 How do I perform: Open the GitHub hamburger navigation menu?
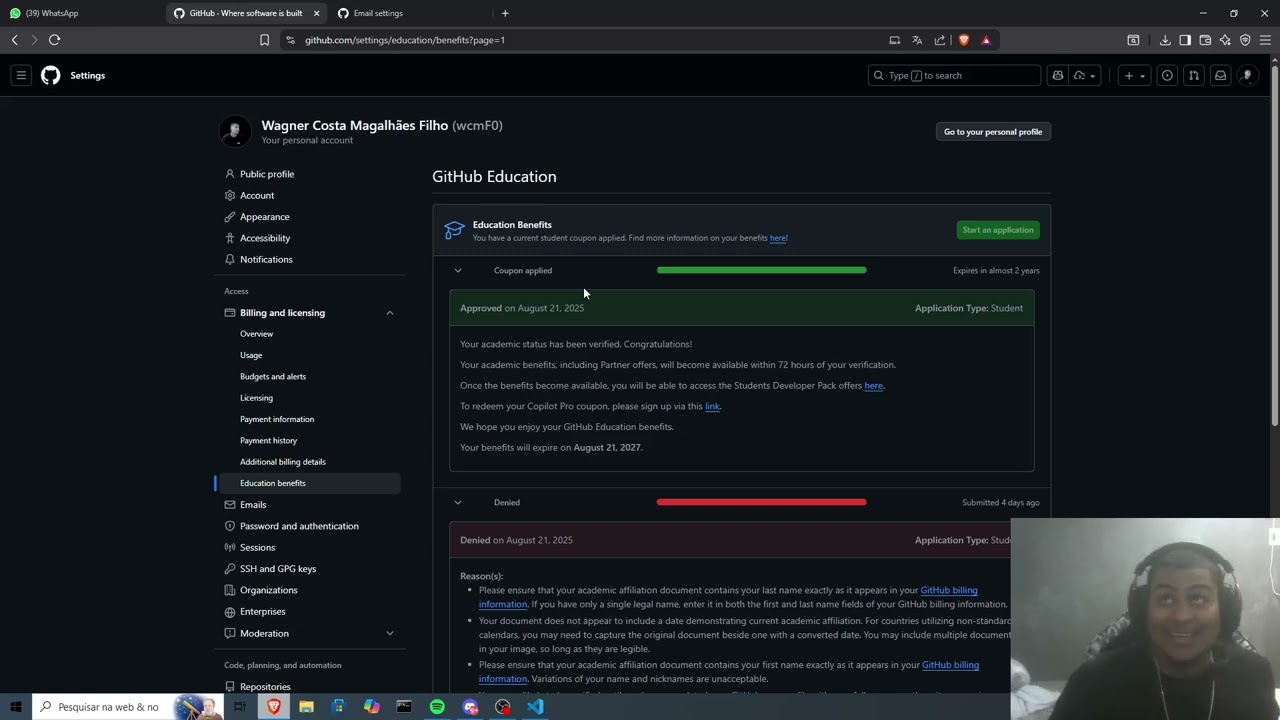(21, 75)
